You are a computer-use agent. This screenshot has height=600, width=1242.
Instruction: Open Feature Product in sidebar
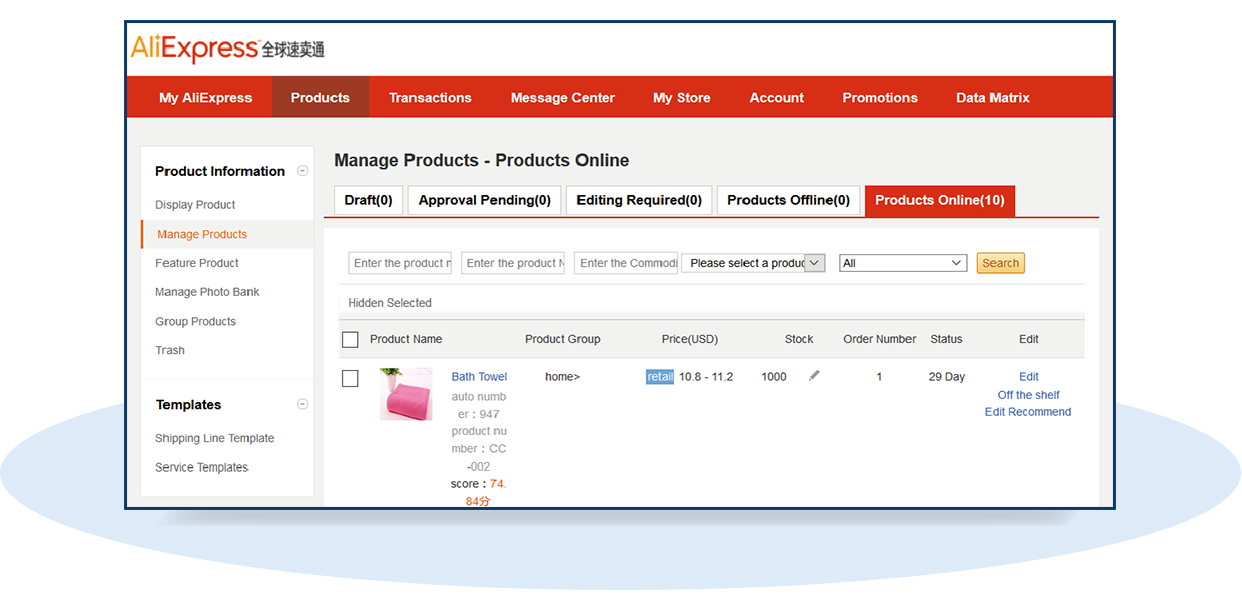(x=197, y=263)
